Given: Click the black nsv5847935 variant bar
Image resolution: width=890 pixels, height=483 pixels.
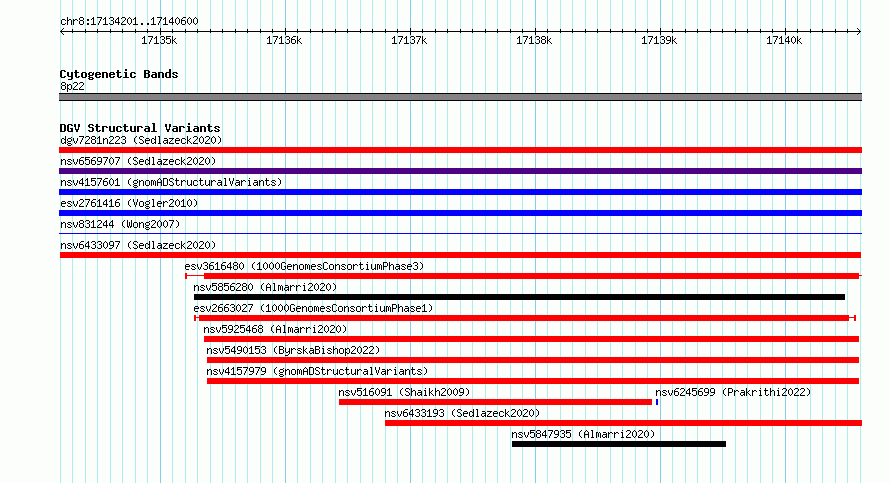Looking at the screenshot, I should 619,444.
